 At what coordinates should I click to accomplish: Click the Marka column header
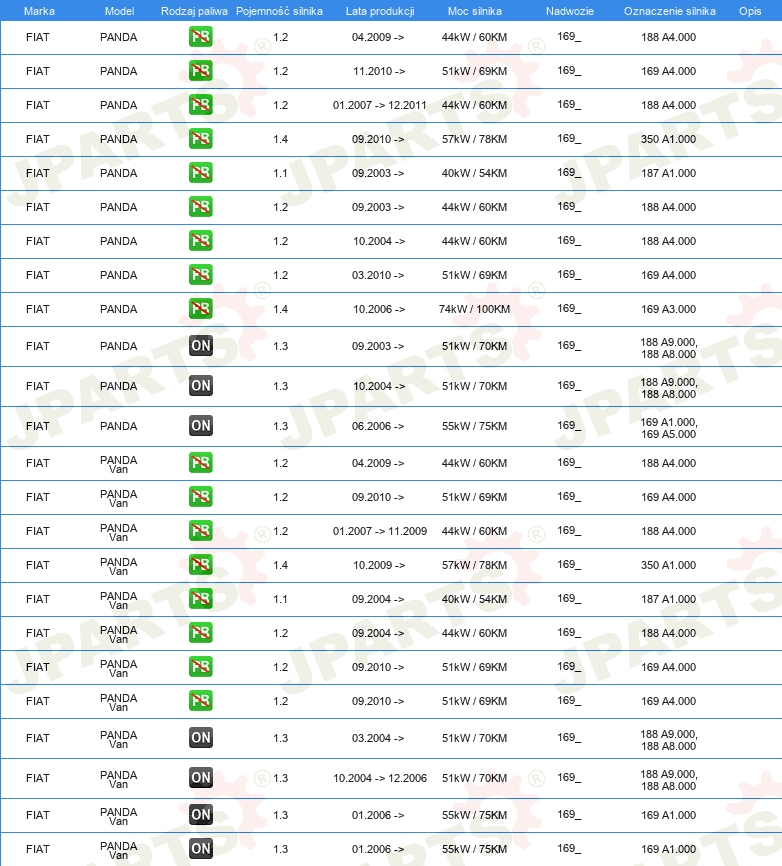point(39,11)
